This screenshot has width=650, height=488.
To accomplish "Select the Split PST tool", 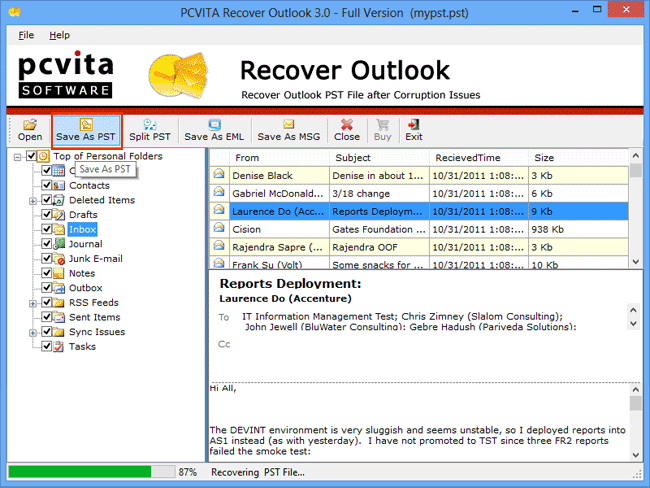I will (x=150, y=130).
